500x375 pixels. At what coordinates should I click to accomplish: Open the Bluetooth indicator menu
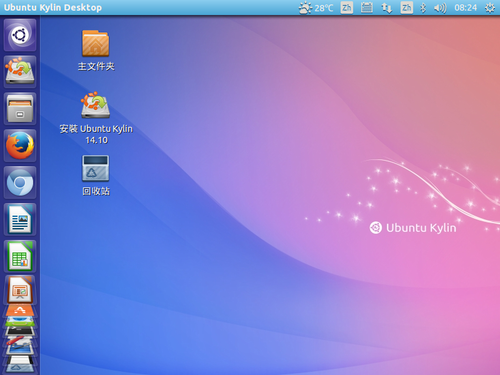pyautogui.click(x=423, y=8)
